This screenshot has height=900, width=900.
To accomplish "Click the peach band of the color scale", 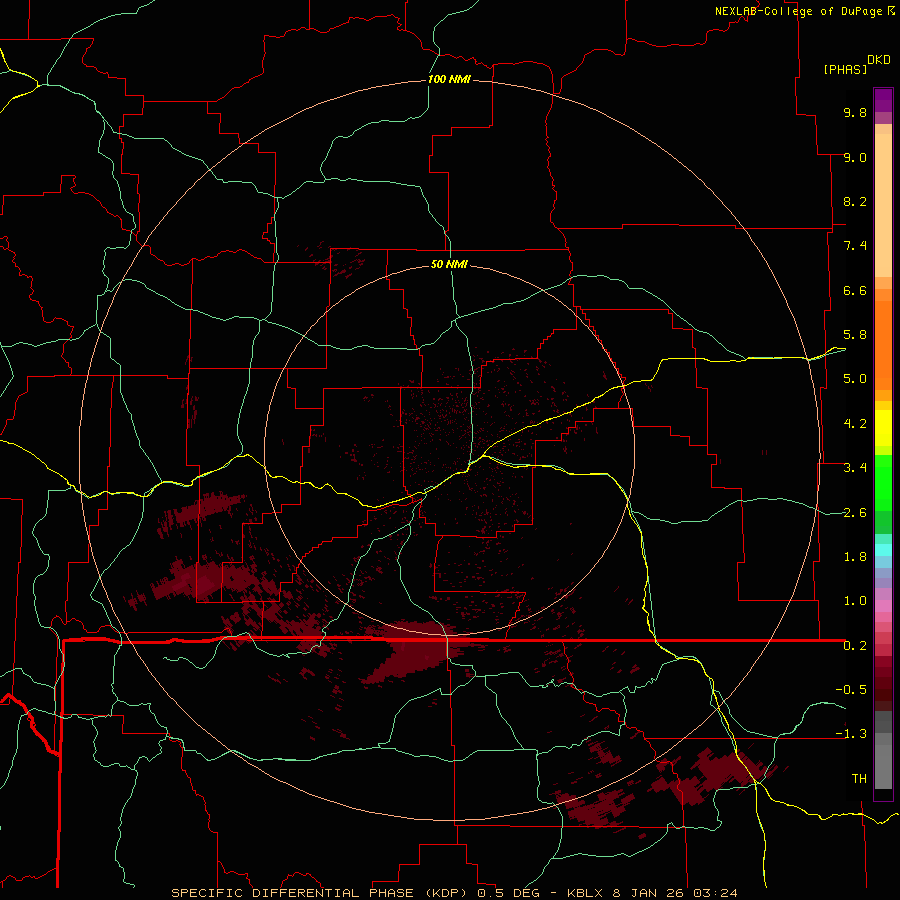I will [x=883, y=201].
